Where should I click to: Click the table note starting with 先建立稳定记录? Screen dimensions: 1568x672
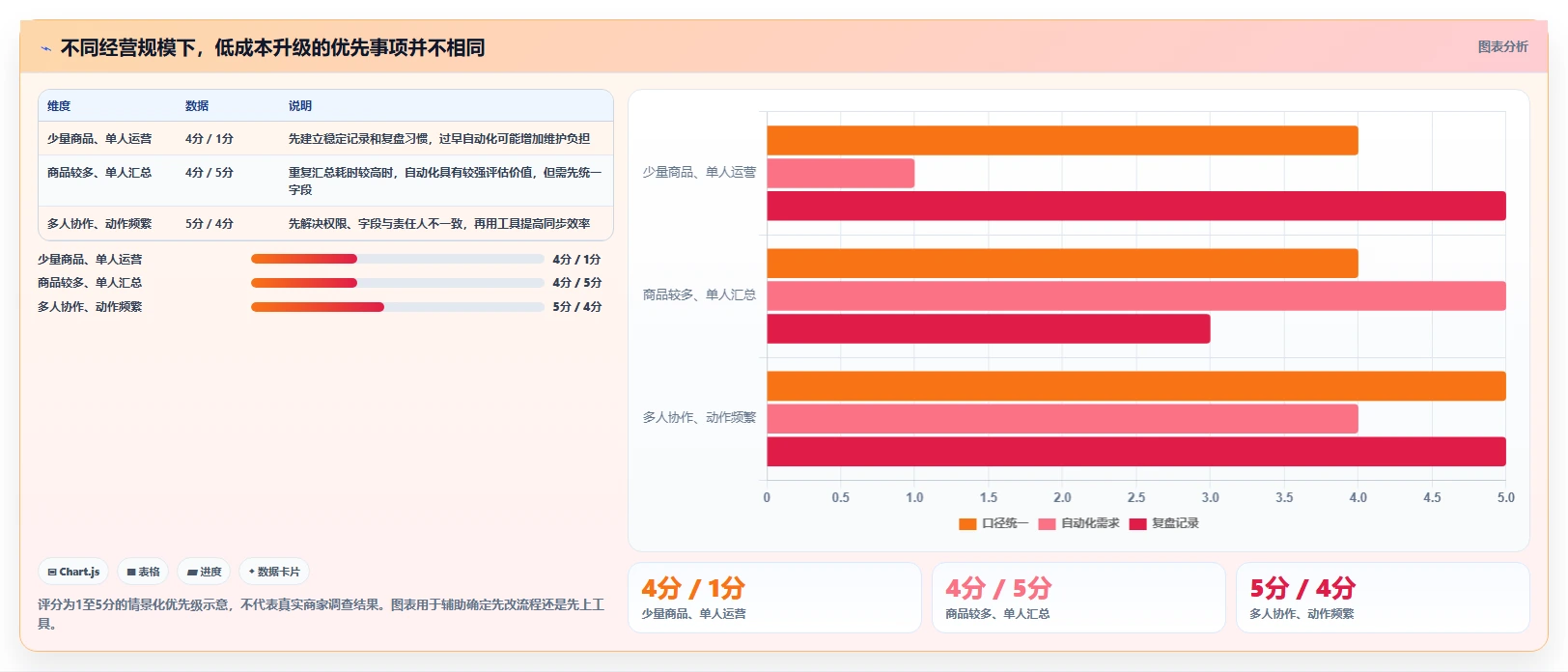[439, 139]
